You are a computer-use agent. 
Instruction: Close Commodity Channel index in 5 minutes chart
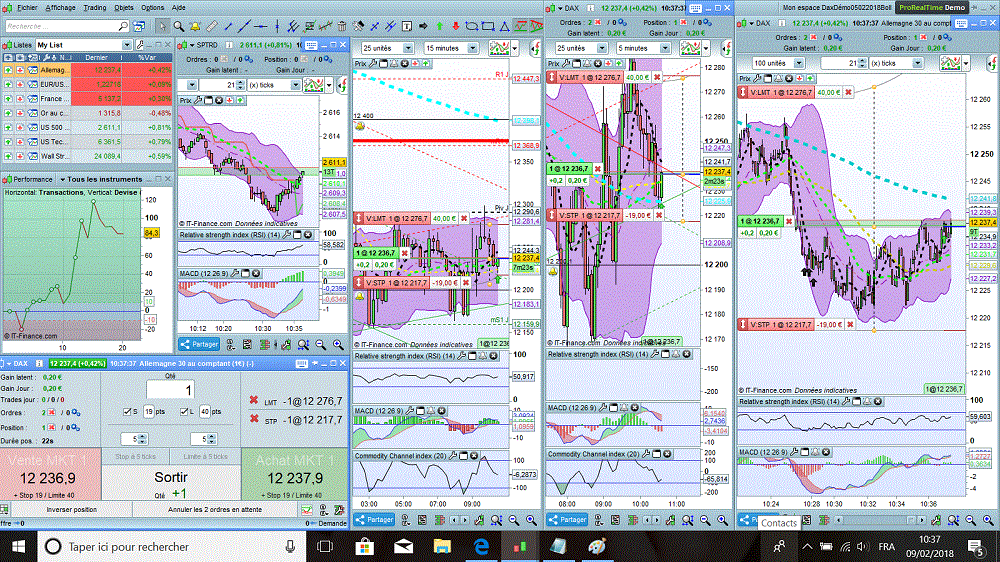(667, 454)
